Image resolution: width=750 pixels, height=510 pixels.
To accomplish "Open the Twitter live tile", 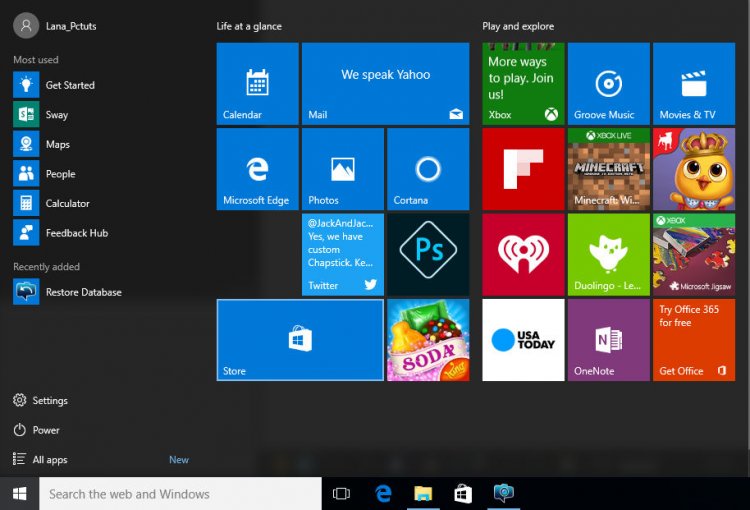I will coord(342,255).
